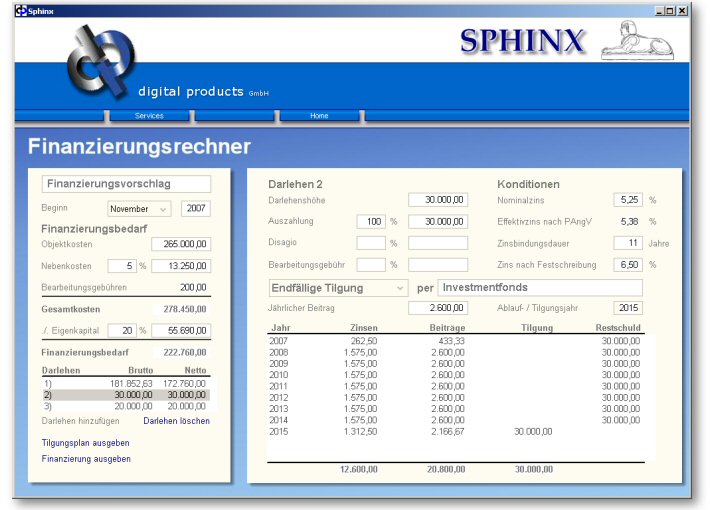Click the Restschuld column header

point(618,327)
